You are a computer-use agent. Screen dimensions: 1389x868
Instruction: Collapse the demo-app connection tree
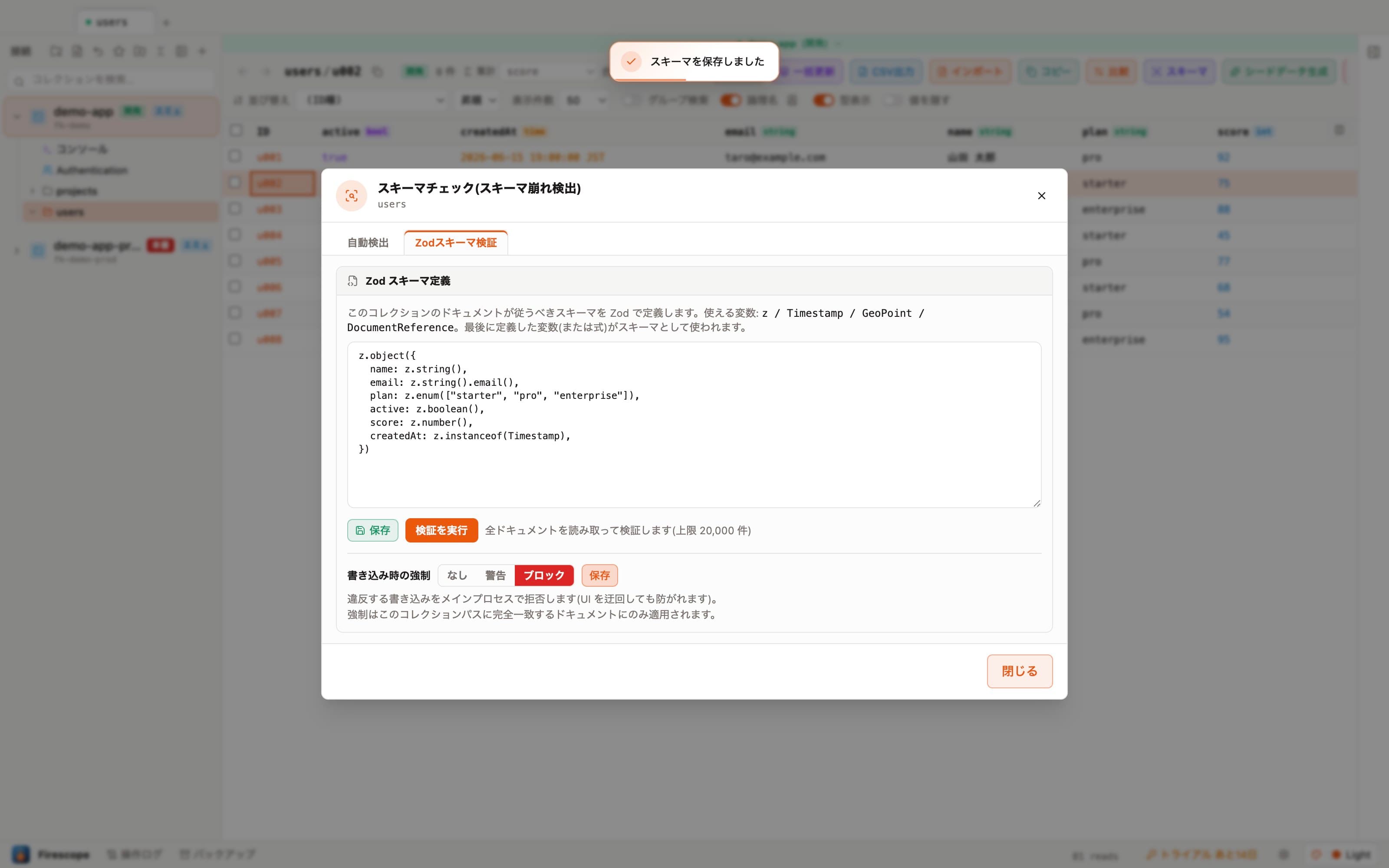(17, 117)
